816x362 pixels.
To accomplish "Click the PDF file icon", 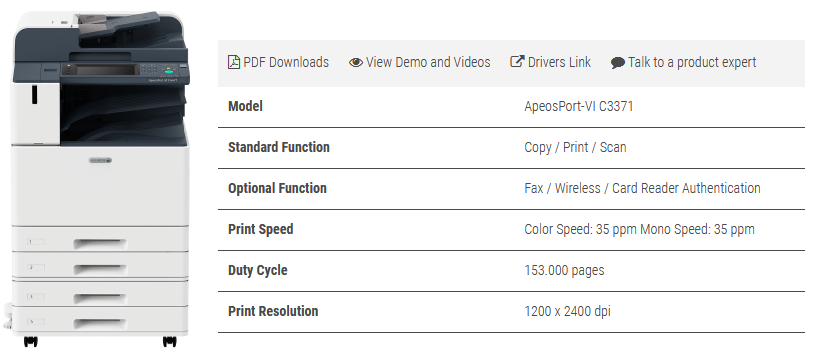I will point(234,62).
